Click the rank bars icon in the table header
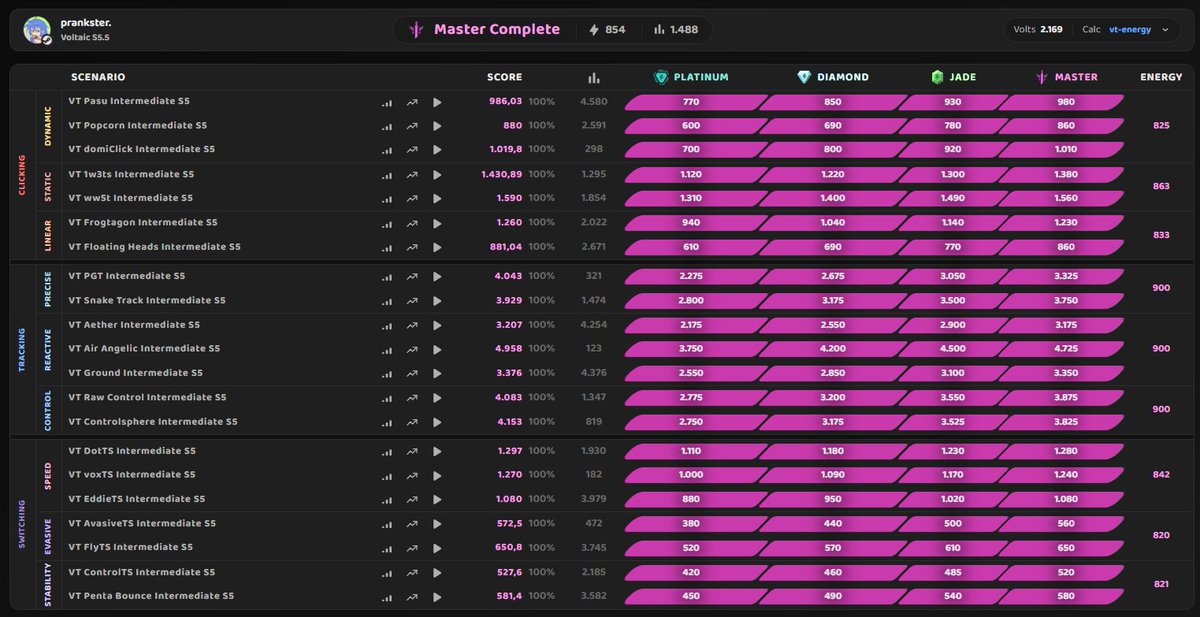Screen dimensions: 1200x617 tap(593, 78)
